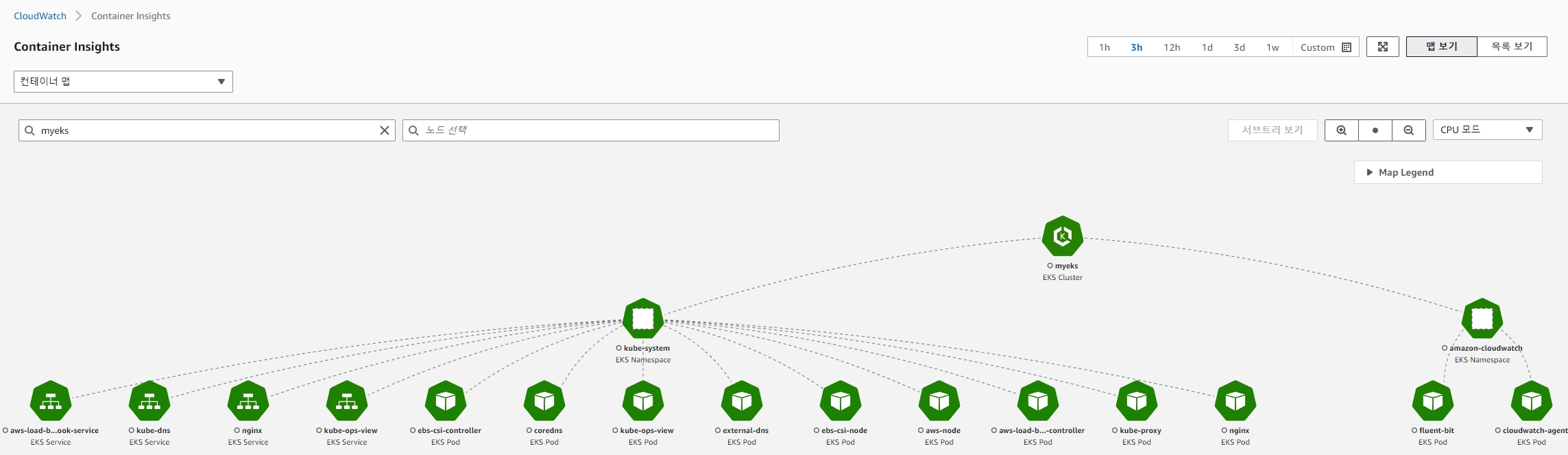Click the kube-system namespace hexagon icon

point(643,318)
